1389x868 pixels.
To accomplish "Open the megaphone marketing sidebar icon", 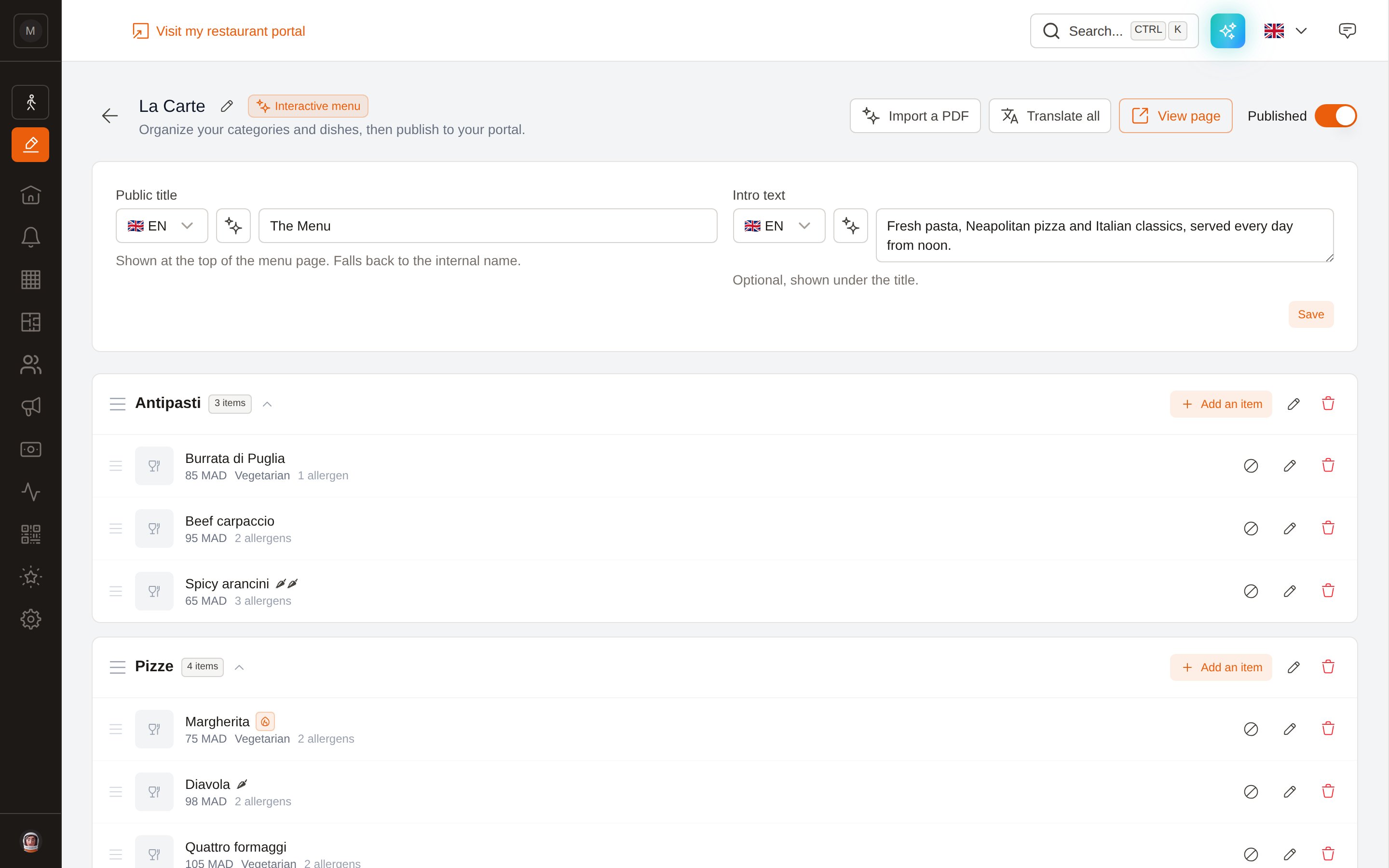I will point(30,407).
